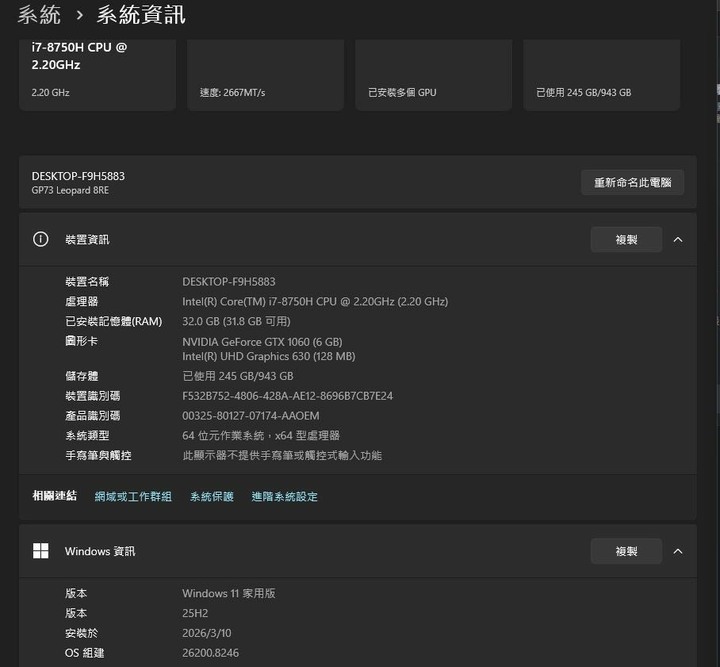The width and height of the screenshot is (720, 667).
Task: Click the 系統類型 label
Action: tap(87, 436)
